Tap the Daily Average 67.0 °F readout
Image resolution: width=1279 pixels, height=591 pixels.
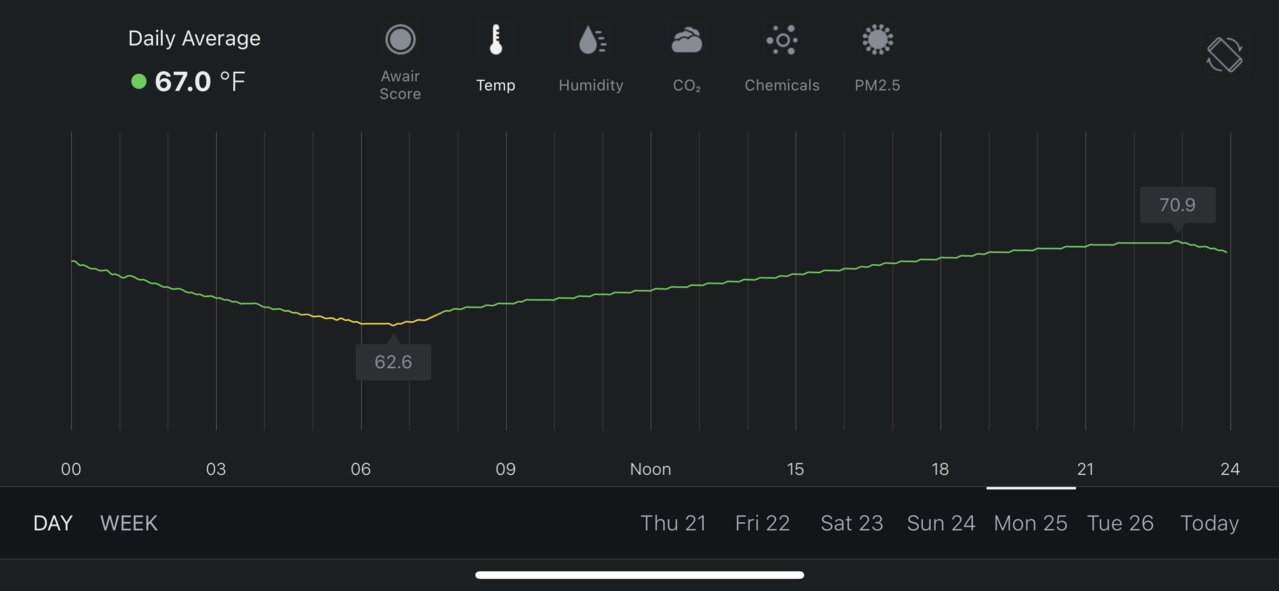tap(199, 81)
